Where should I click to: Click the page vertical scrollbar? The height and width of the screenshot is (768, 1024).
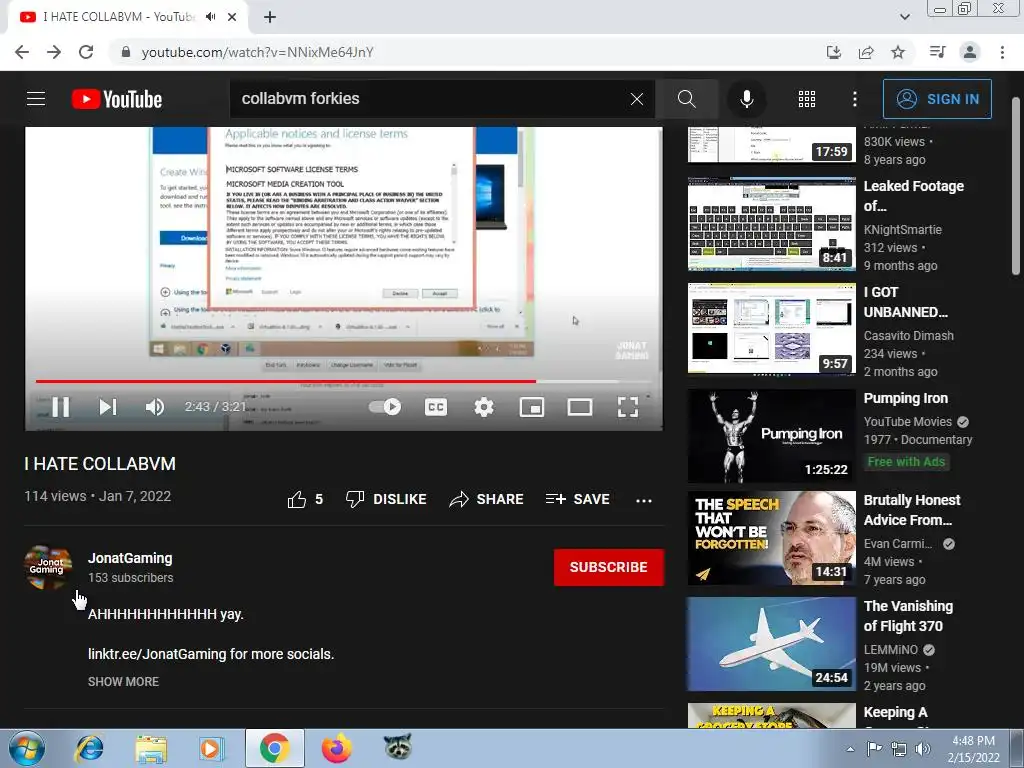pos(1016,186)
